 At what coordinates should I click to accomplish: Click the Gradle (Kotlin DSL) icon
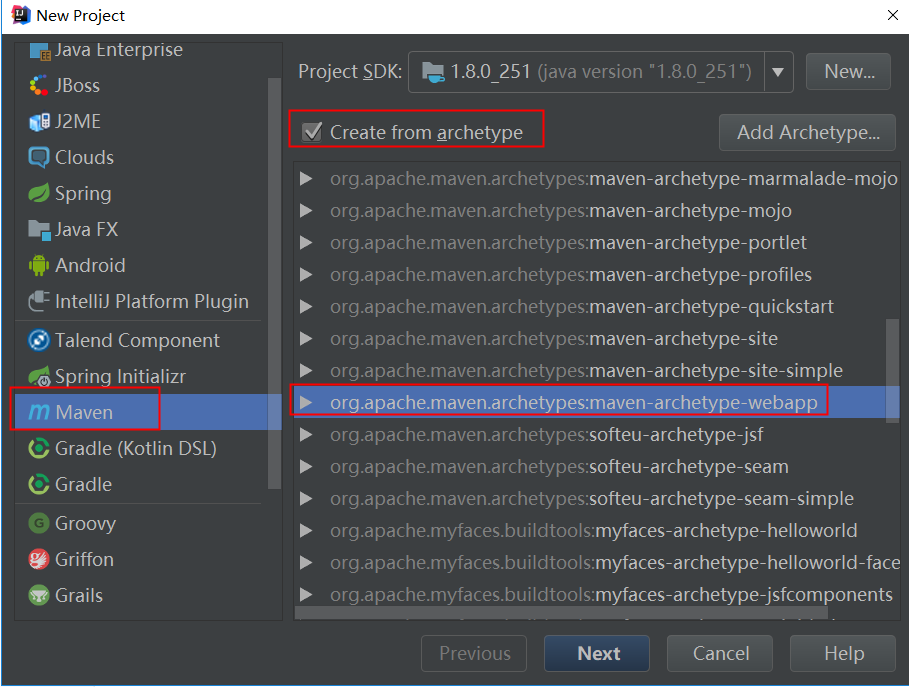click(39, 448)
